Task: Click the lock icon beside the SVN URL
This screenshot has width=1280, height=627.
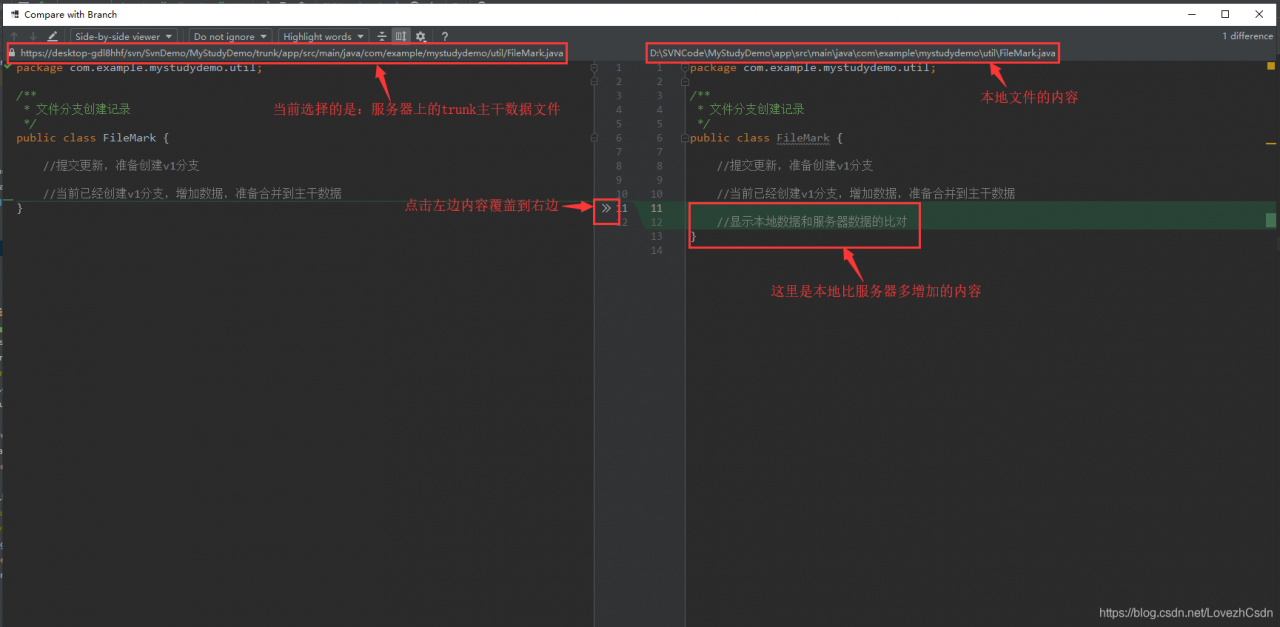Action: (x=12, y=52)
